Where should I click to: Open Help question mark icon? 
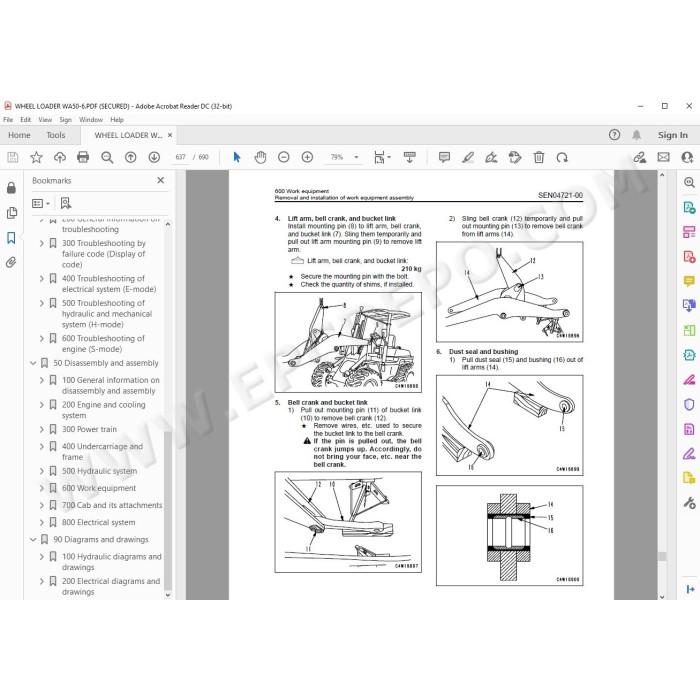pyautogui.click(x=614, y=135)
